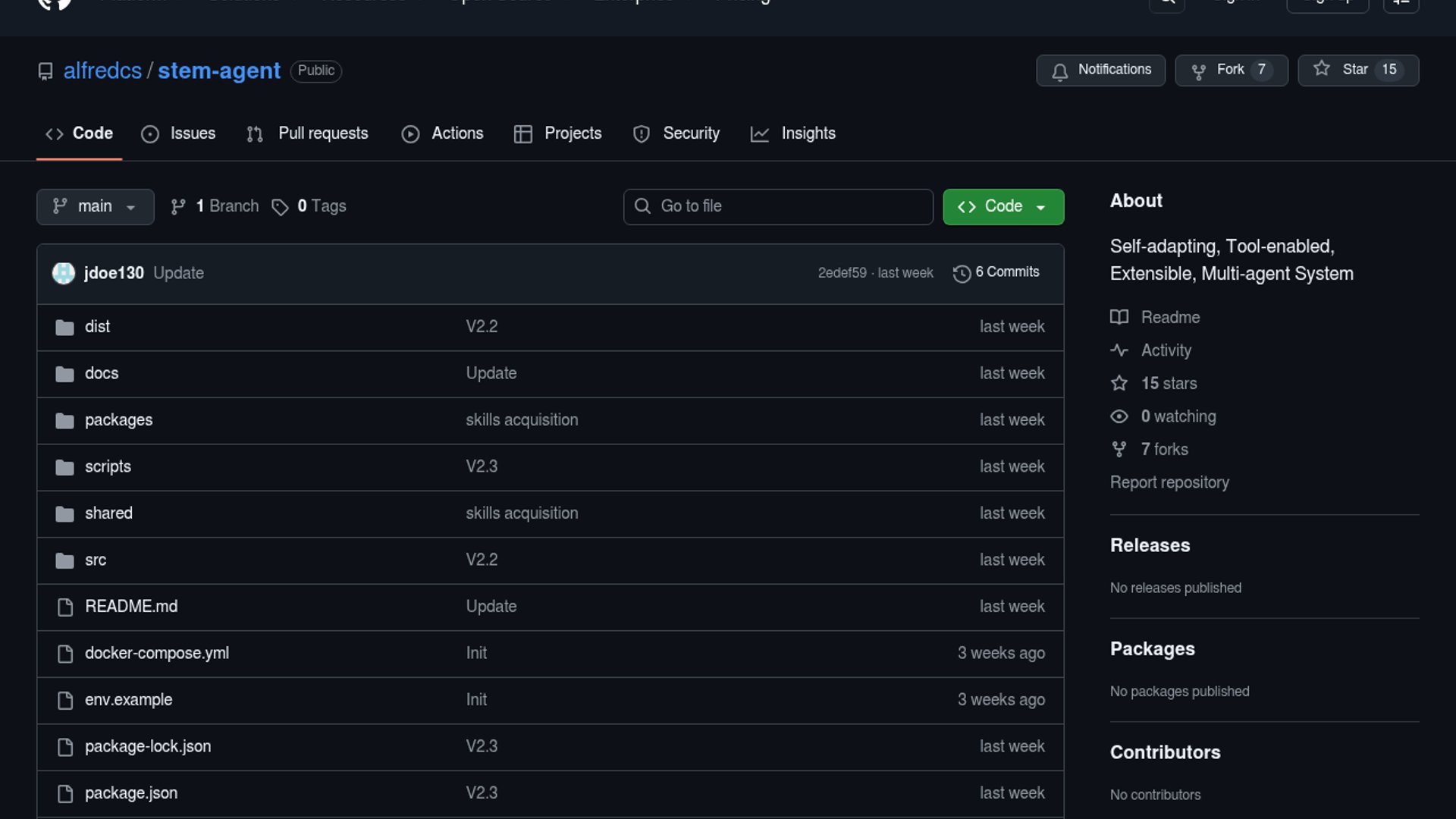Open the README.md file

[x=131, y=607]
